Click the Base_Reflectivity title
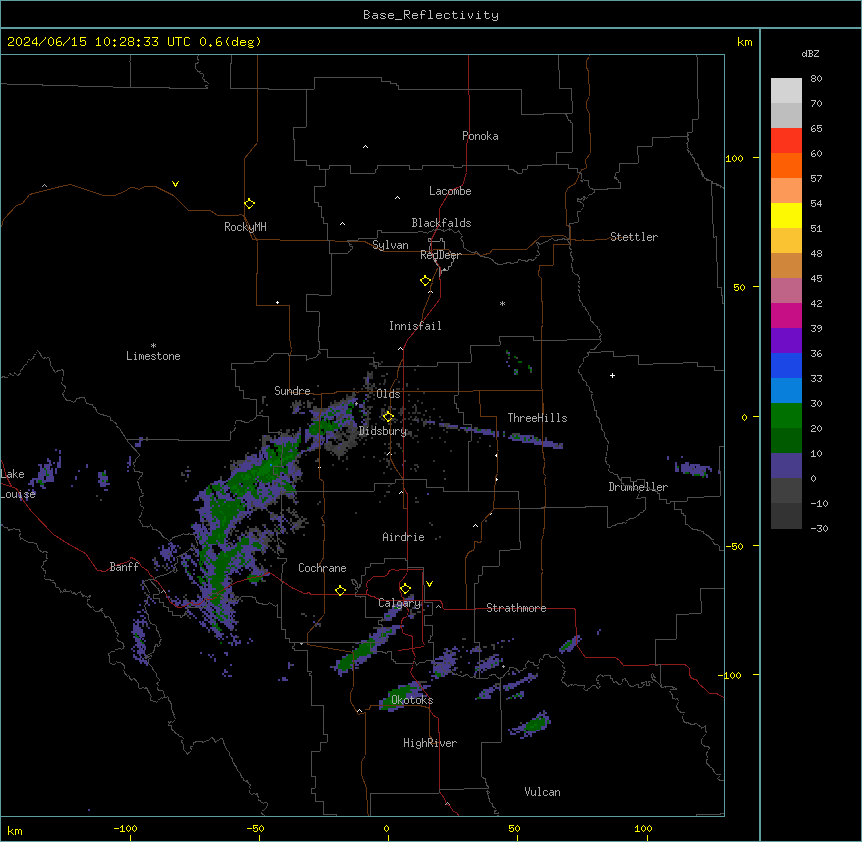 pos(431,15)
